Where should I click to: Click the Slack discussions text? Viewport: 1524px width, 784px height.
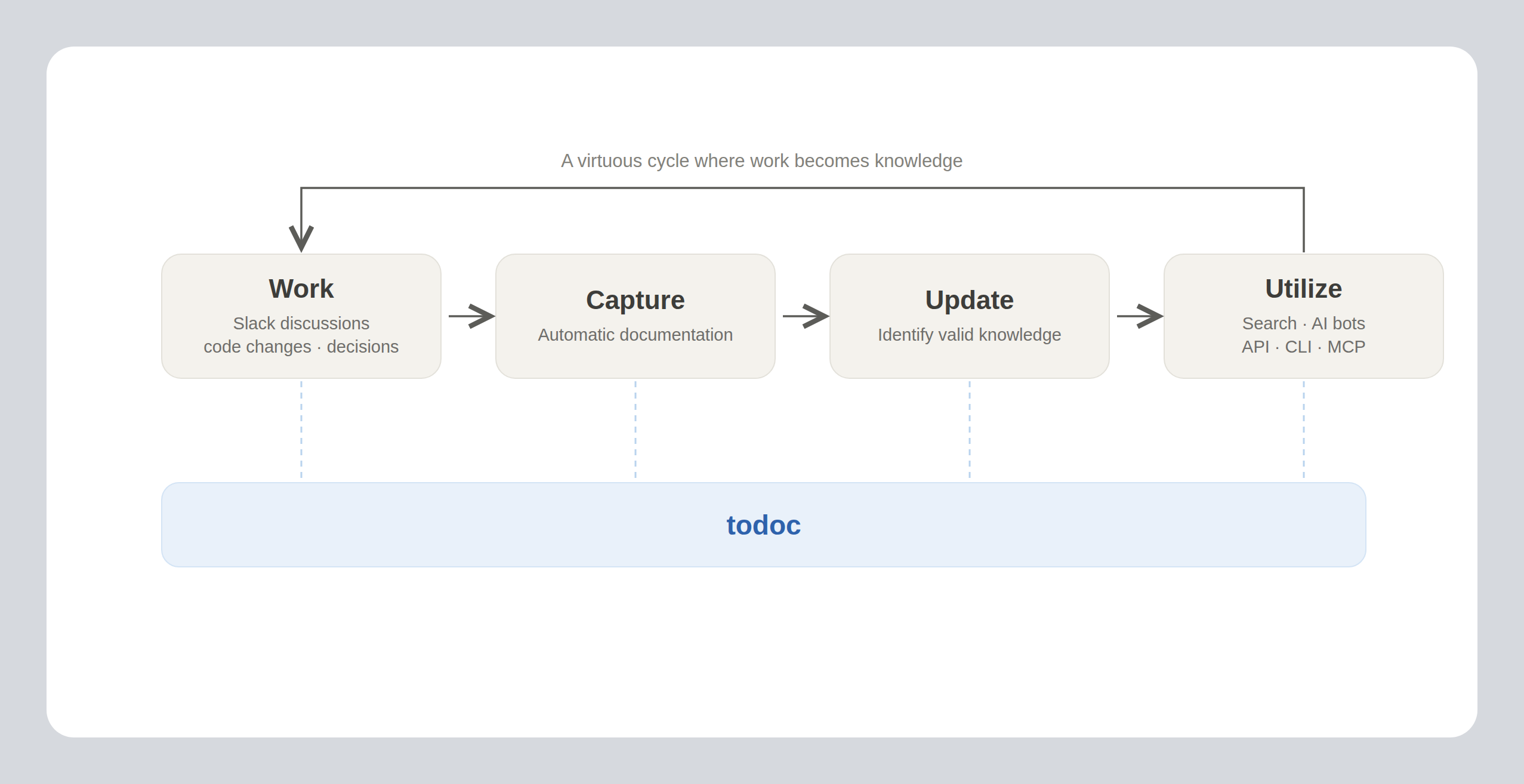[x=301, y=323]
